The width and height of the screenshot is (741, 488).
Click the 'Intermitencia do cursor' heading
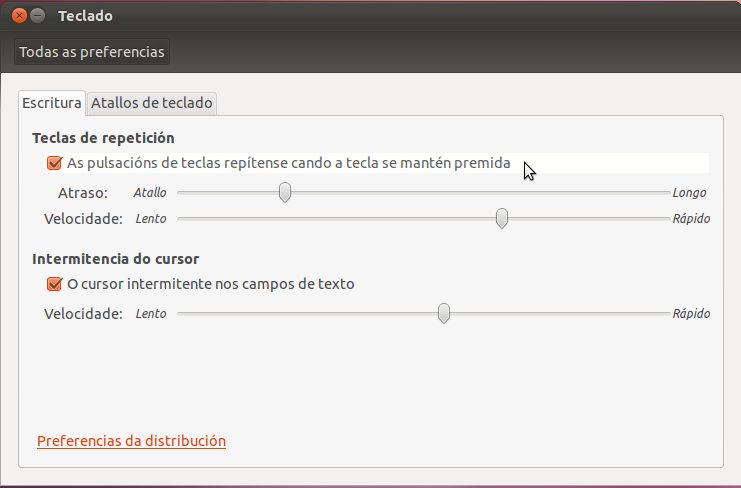pos(115,259)
